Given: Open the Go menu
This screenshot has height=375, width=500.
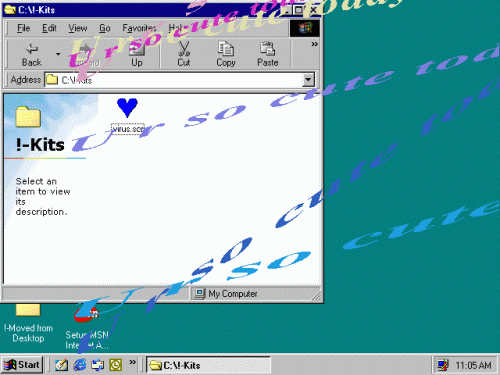Looking at the screenshot, I should click(105, 28).
